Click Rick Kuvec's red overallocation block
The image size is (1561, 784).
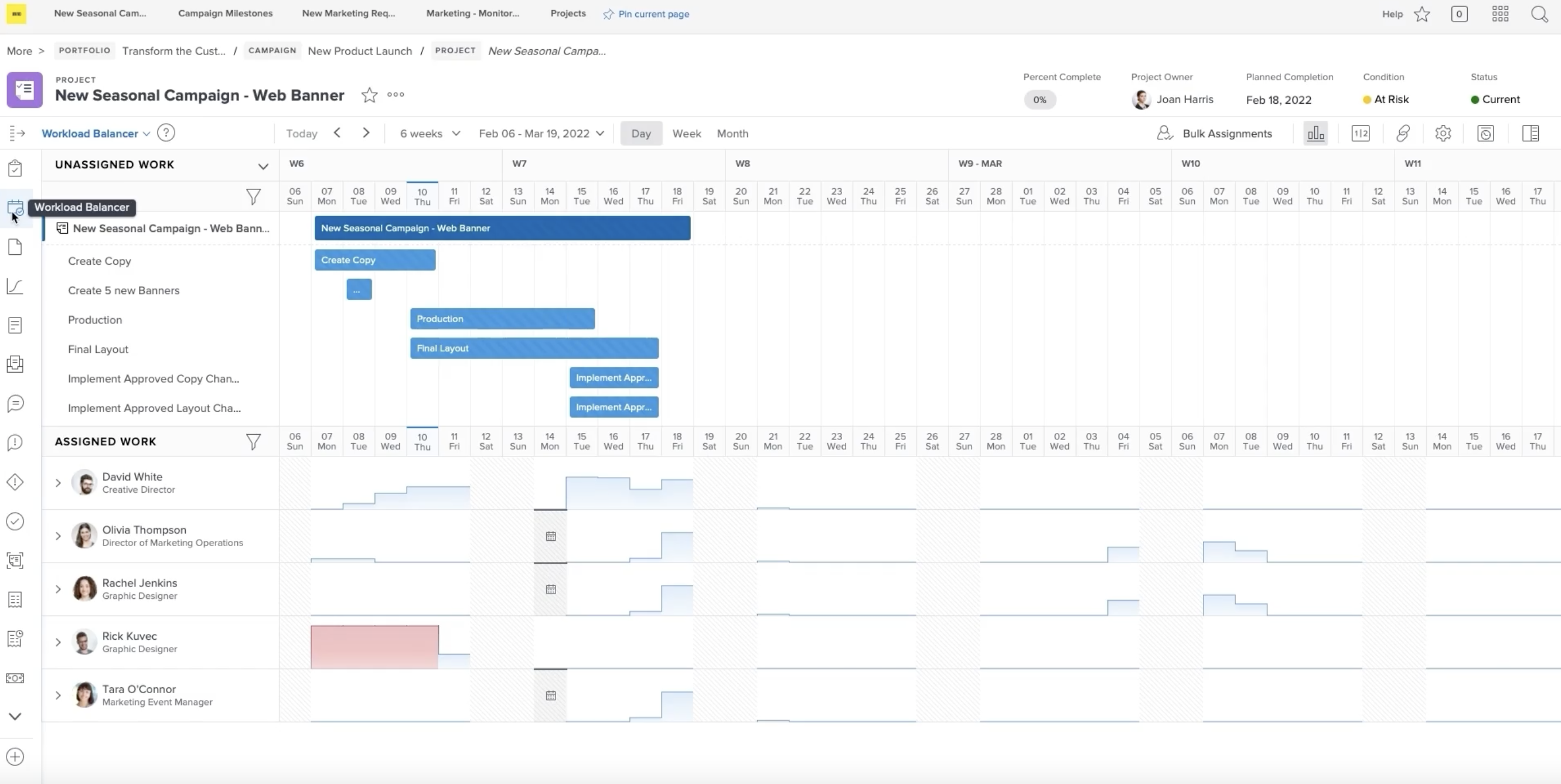pos(374,646)
